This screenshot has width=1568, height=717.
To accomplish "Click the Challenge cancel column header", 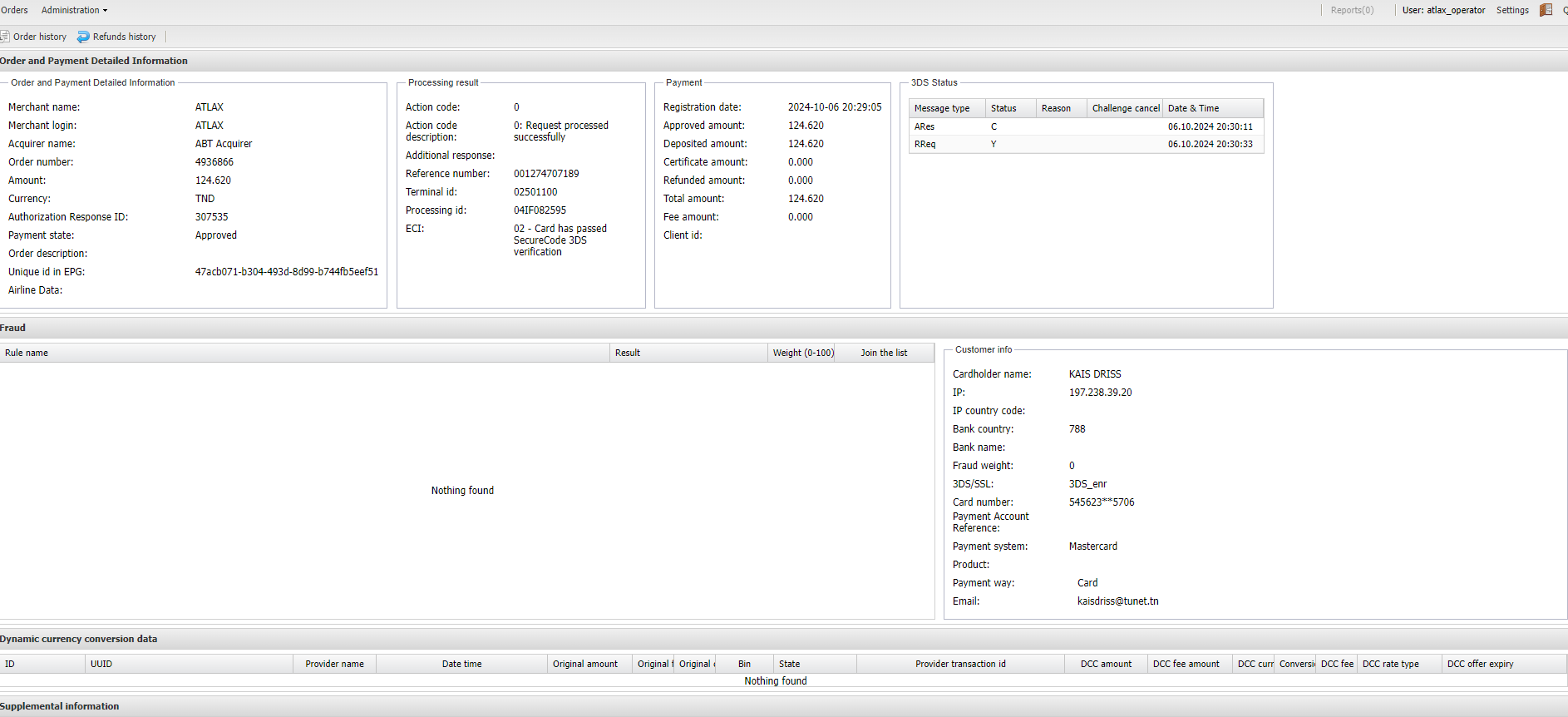I will tap(1125, 108).
